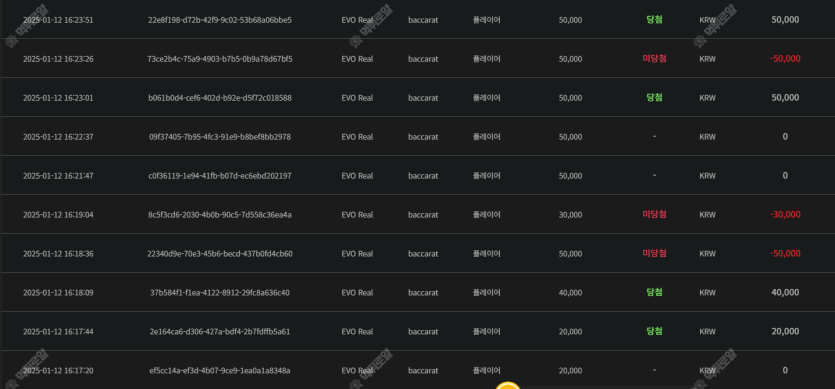The image size is (835, 389).
Task: Click the green 당첨 status at 16:23:51
Action: click(654, 20)
